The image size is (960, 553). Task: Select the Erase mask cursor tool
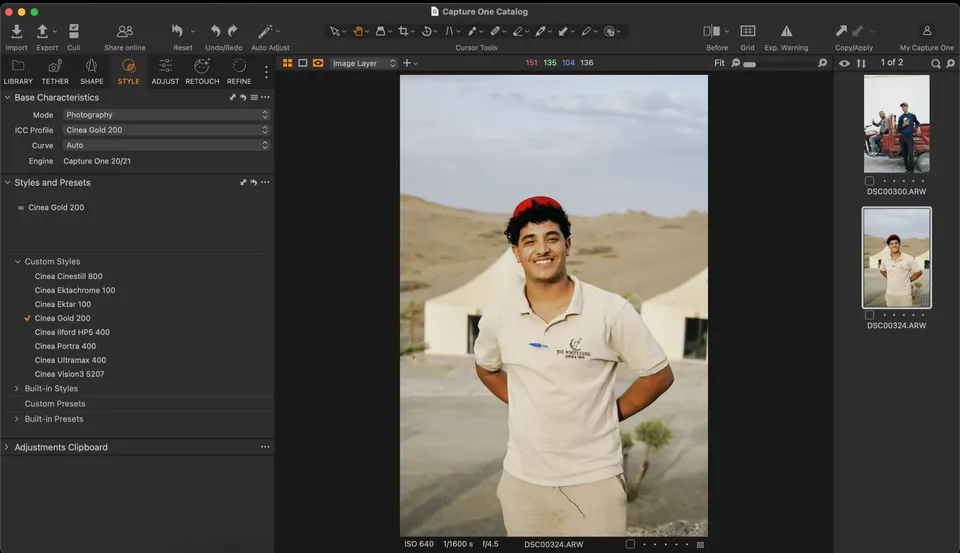coord(518,31)
